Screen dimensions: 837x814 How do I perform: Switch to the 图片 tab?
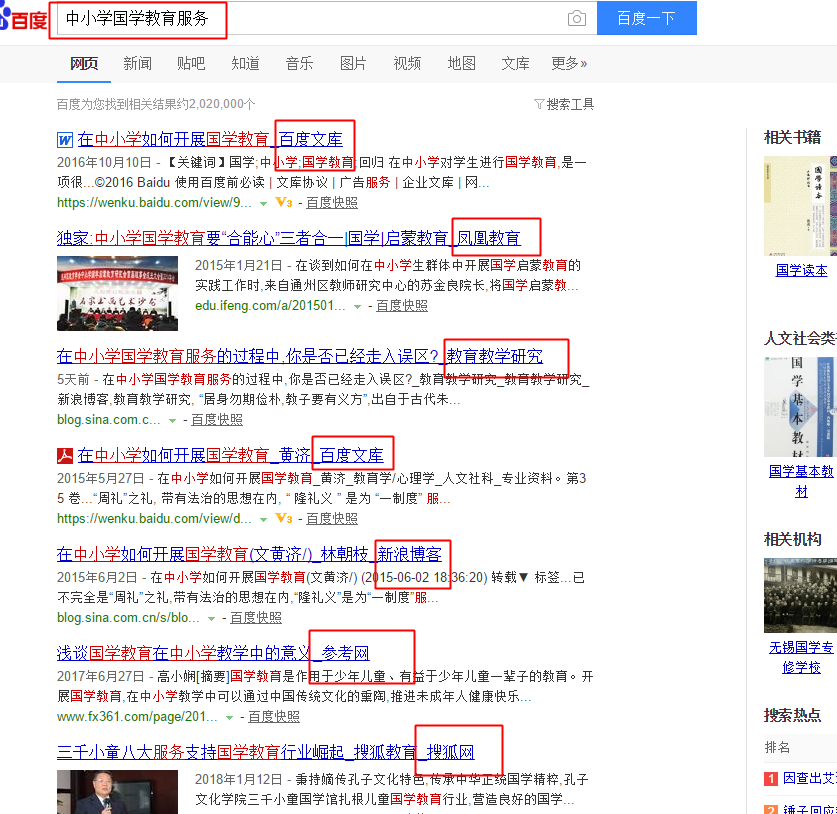(x=353, y=64)
